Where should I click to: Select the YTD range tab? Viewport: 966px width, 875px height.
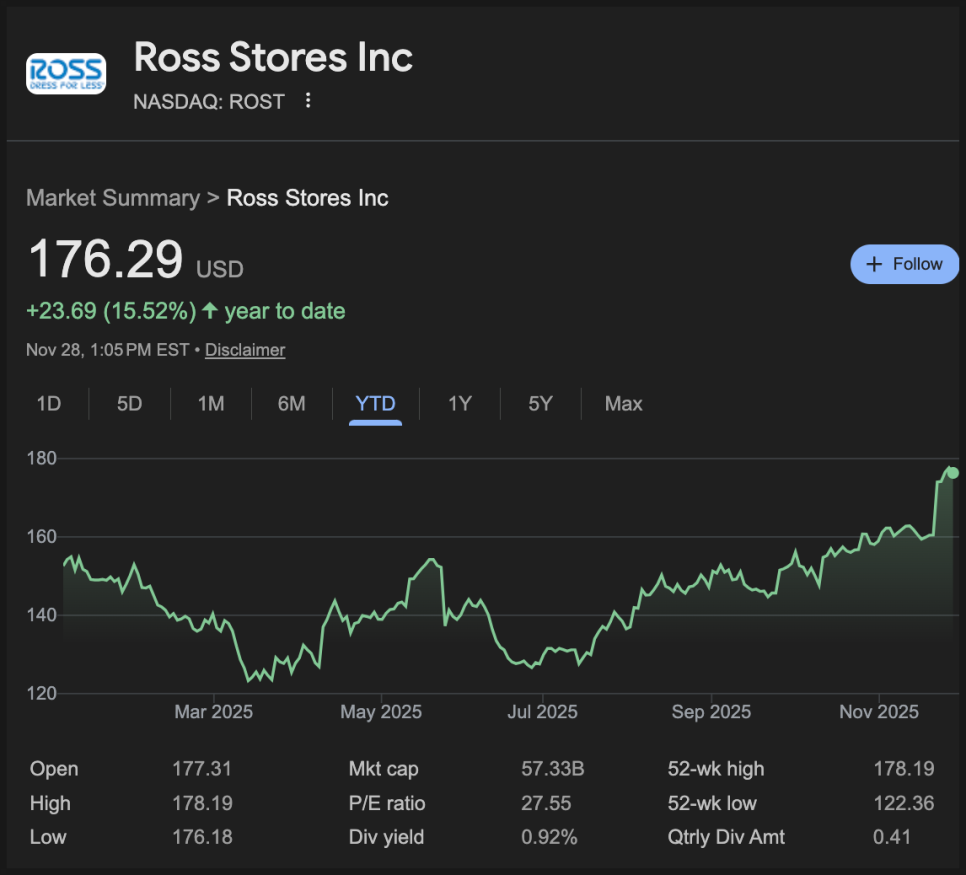[375, 404]
